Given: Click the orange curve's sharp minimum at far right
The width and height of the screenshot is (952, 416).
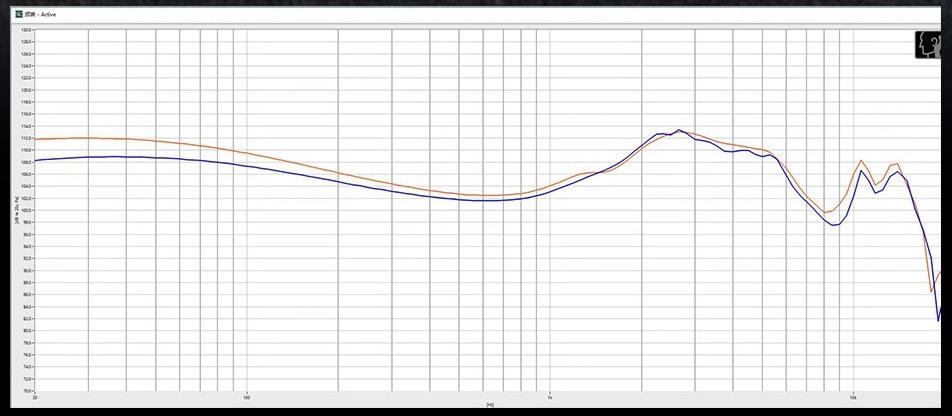Looking at the screenshot, I should click(x=932, y=291).
